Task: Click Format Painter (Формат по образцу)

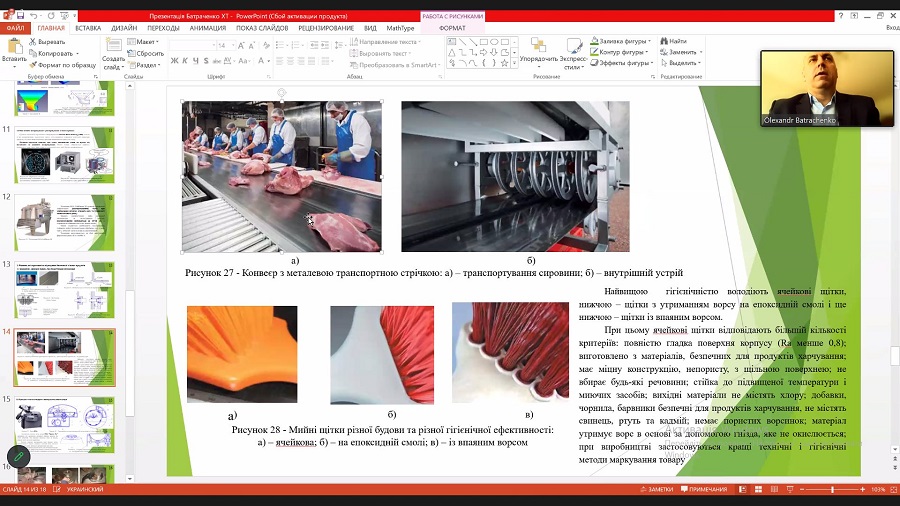Action: 63,65
